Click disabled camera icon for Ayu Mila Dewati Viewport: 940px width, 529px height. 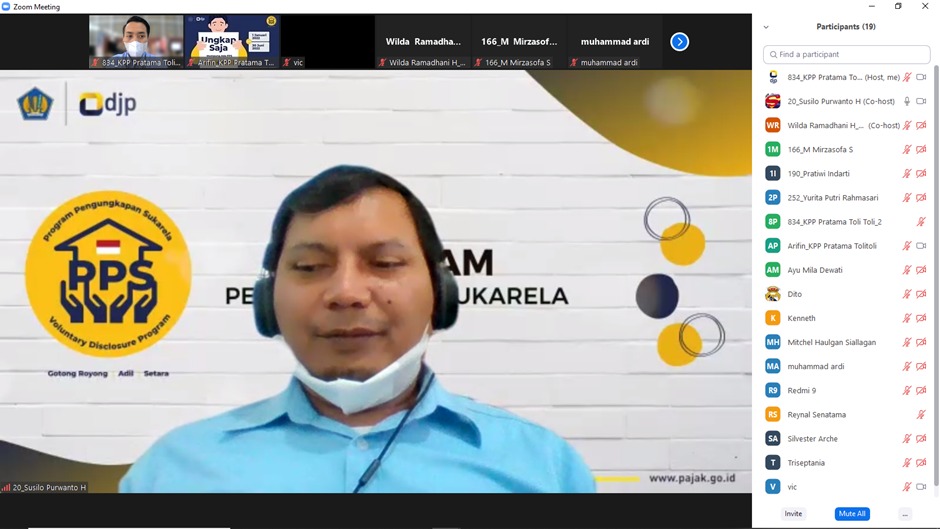[921, 270]
